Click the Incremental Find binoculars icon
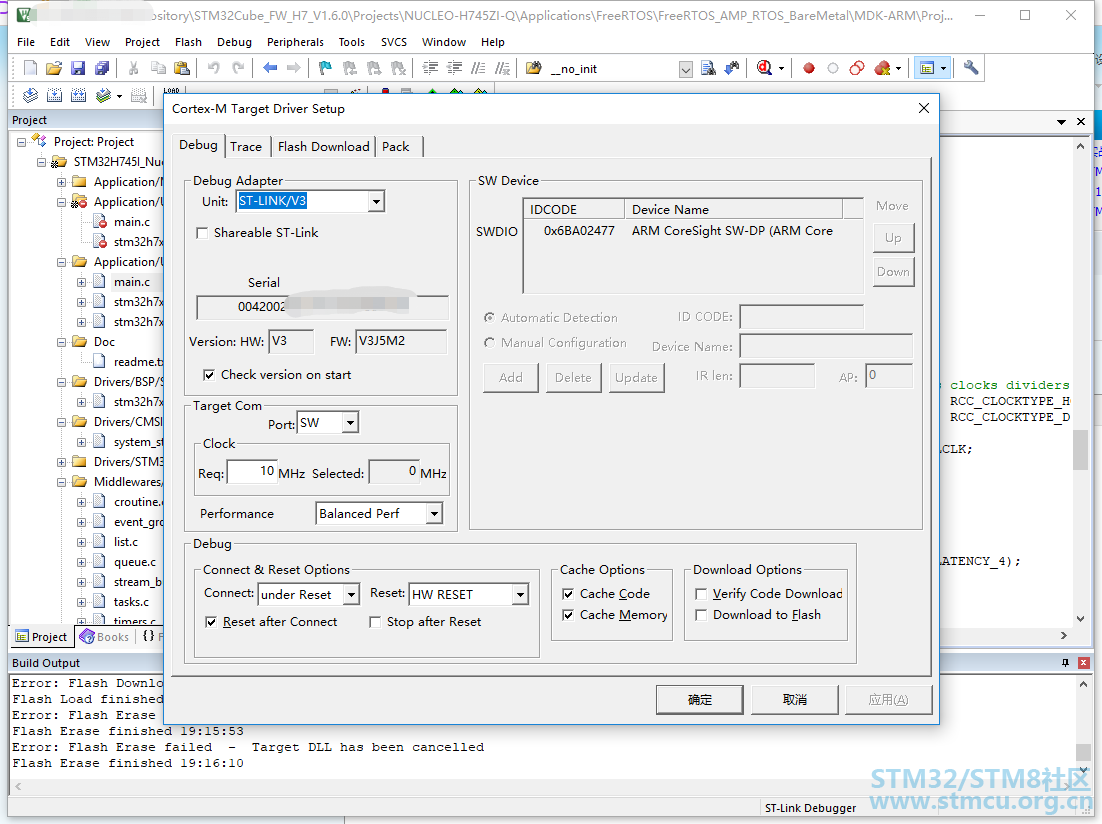The height and width of the screenshot is (824, 1102). (x=732, y=68)
